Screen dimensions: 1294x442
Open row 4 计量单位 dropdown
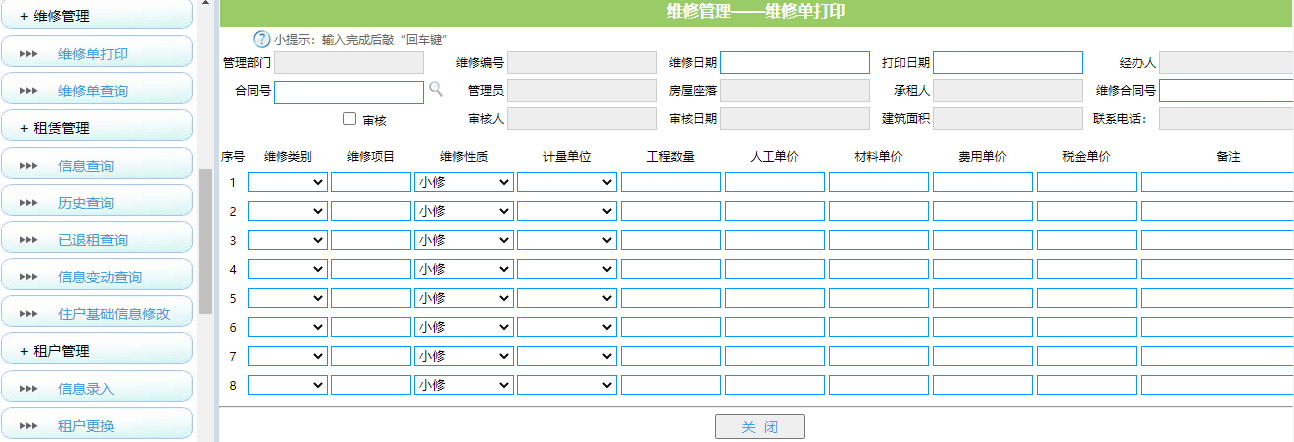pyautogui.click(x=567, y=269)
